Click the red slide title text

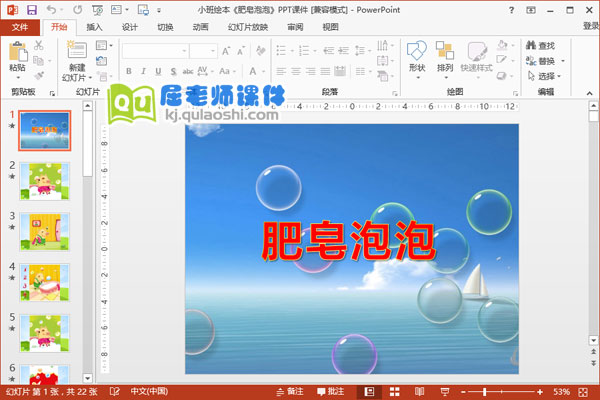pyautogui.click(x=349, y=241)
